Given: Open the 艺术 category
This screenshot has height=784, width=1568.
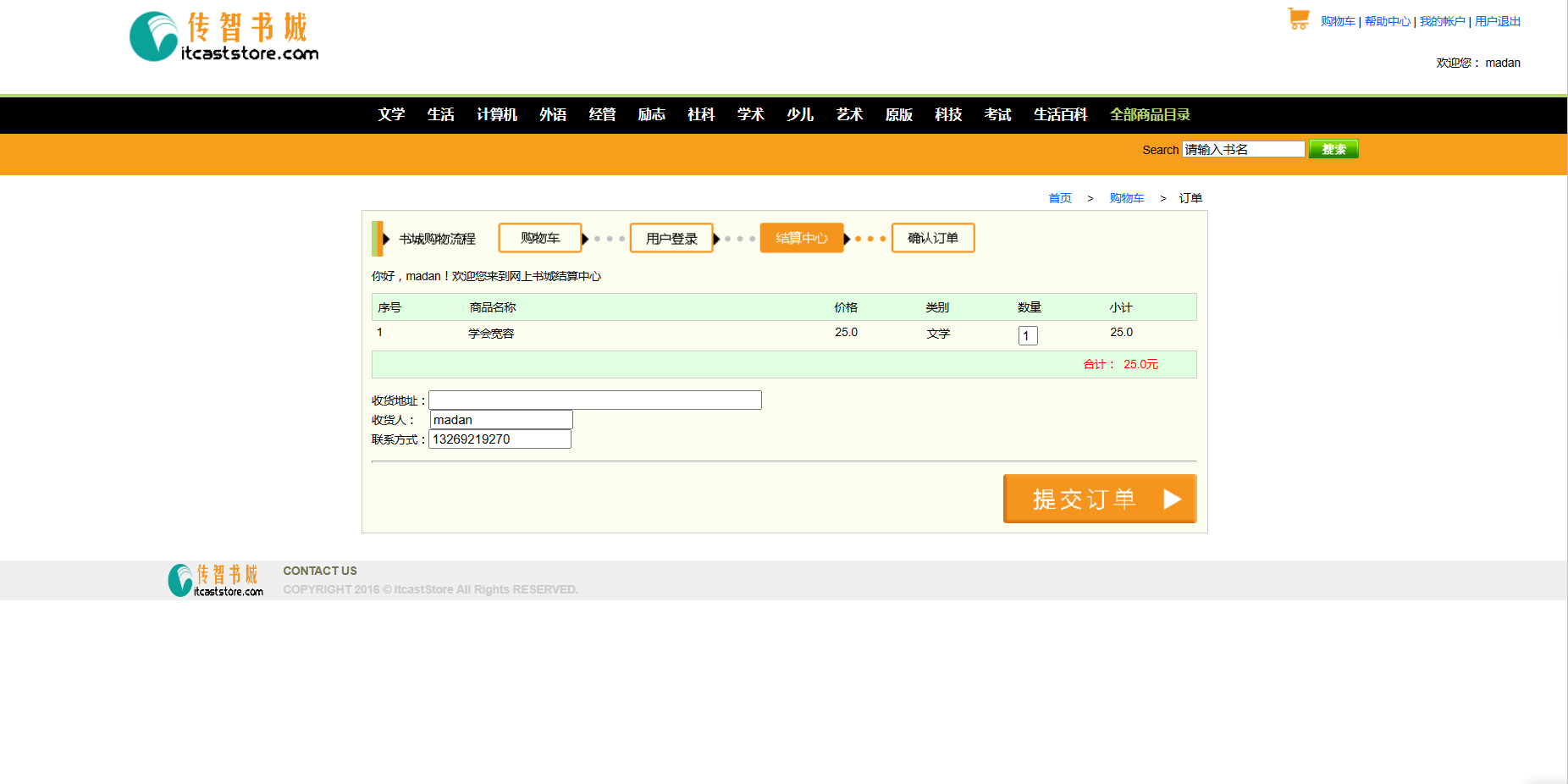Looking at the screenshot, I should pos(849,114).
